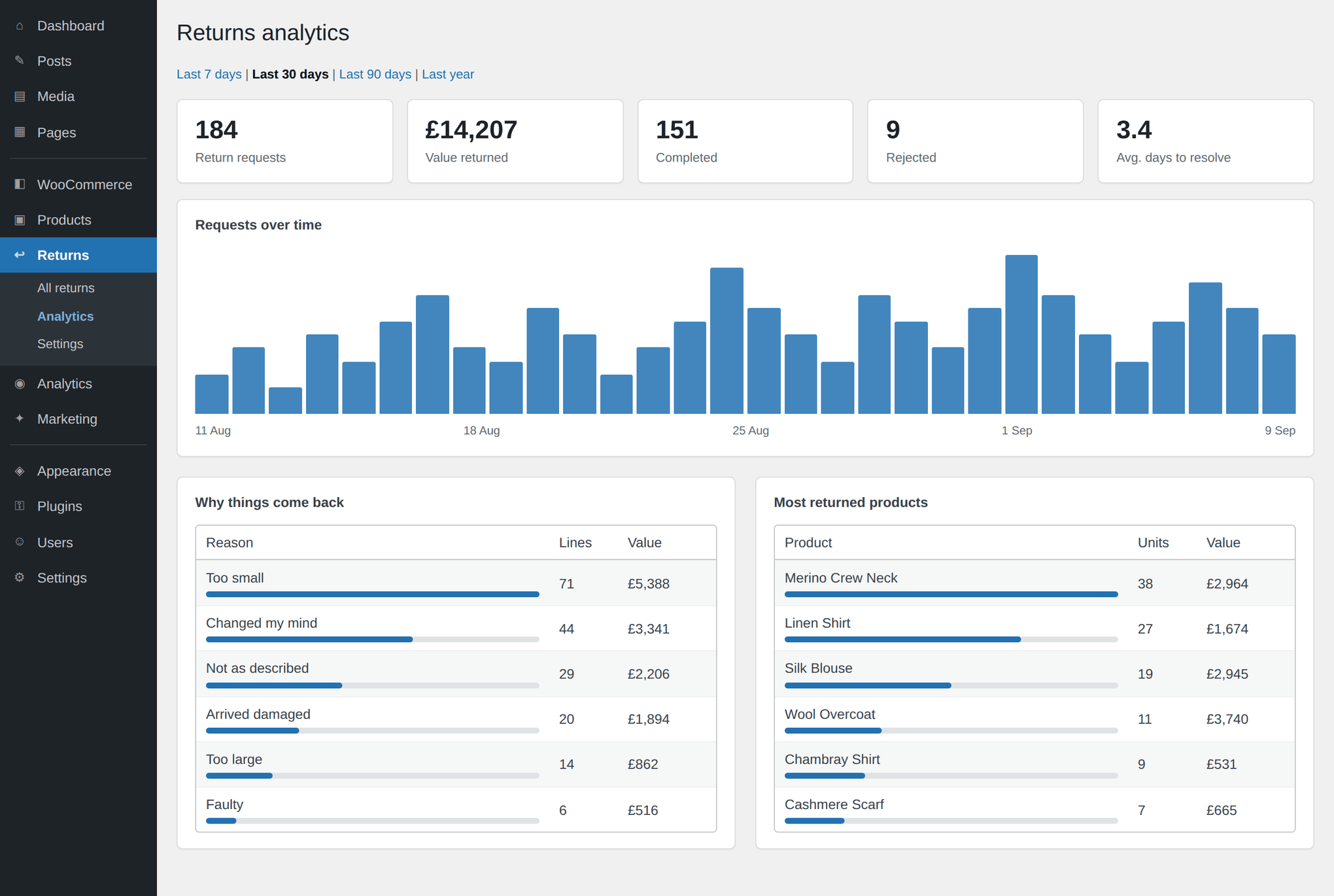Image resolution: width=1334 pixels, height=896 pixels.
Task: Open the Dashboard menu item
Action: pos(78,26)
